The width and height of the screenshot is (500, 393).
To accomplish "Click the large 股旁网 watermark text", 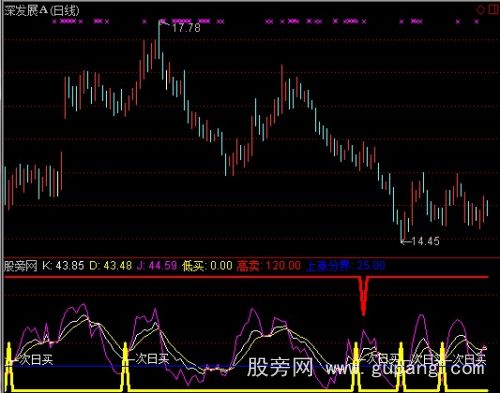I will (x=279, y=367).
